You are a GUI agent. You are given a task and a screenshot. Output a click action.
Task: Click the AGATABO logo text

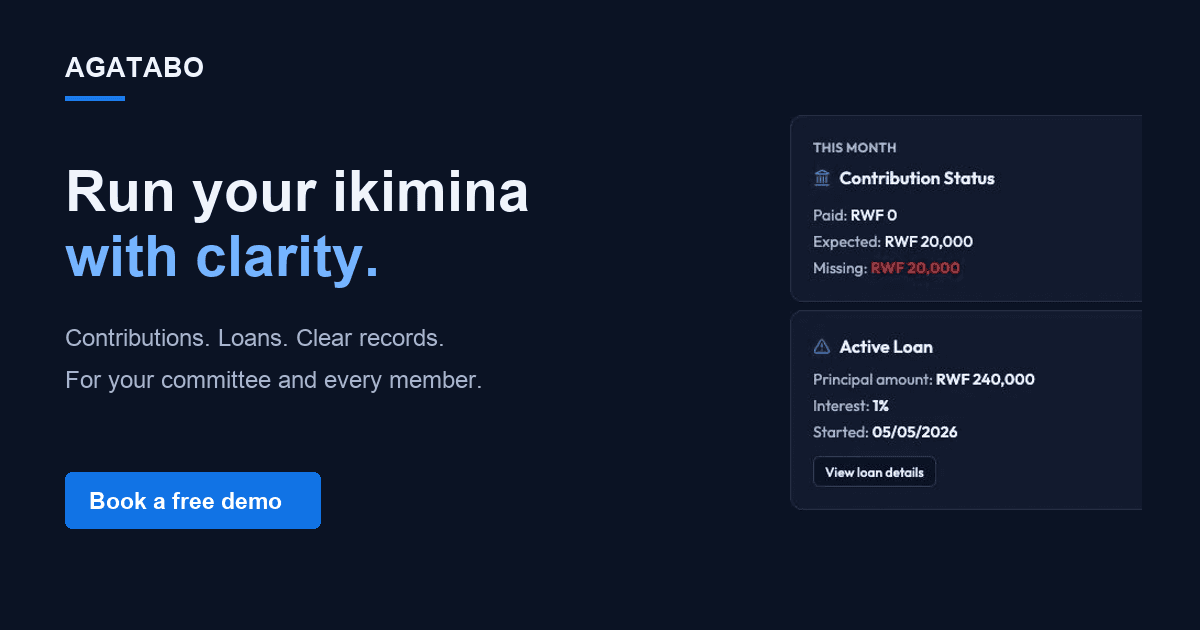pos(135,67)
